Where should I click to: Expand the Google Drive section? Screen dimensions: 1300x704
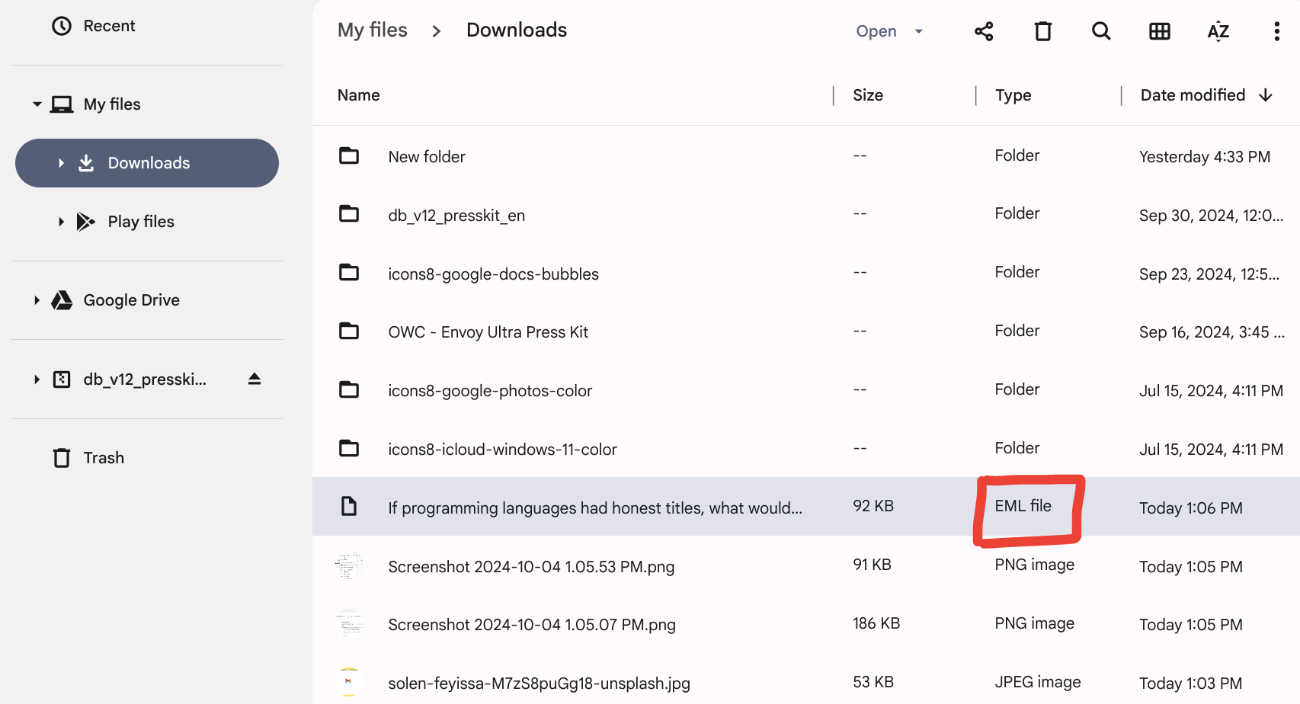point(37,299)
